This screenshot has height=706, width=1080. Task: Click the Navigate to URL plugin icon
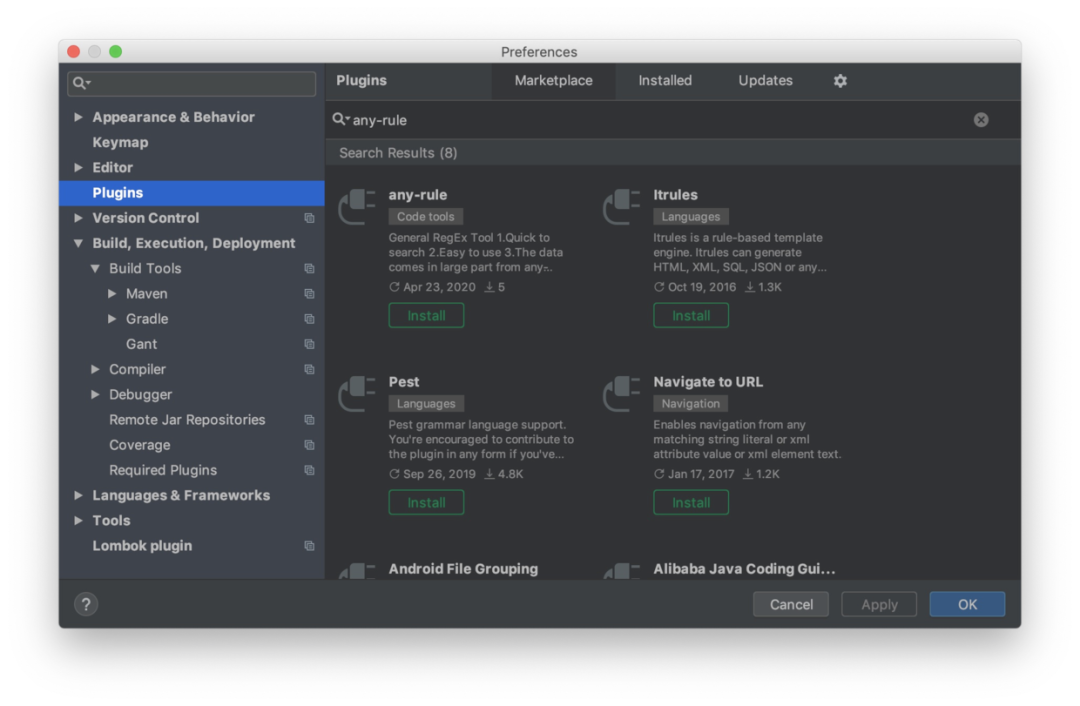pos(622,394)
